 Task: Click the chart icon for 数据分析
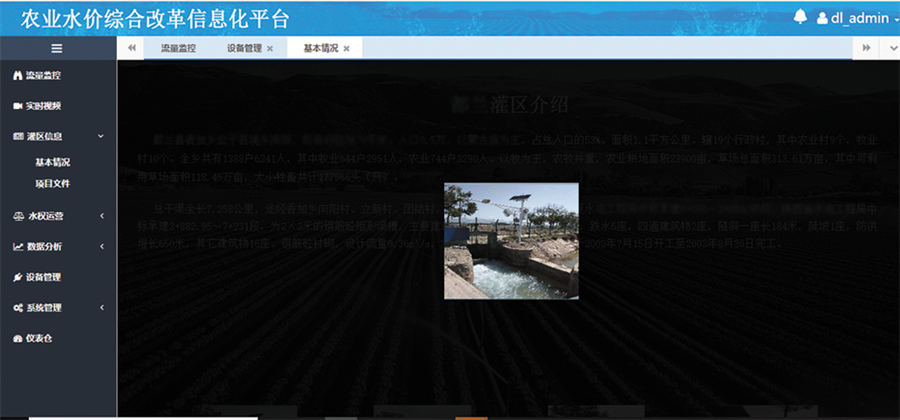[x=18, y=246]
